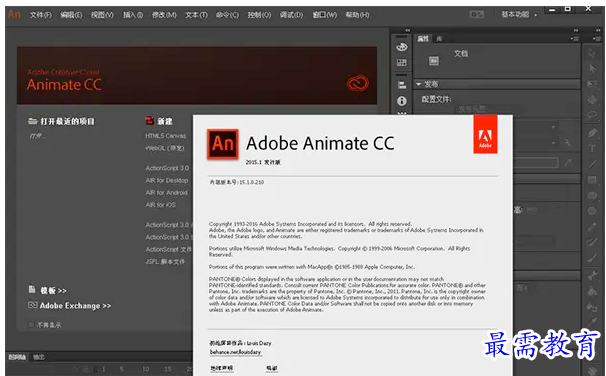This screenshot has width=606, height=376.
Task: Create a new AIR for Desktop document
Action: click(x=167, y=180)
